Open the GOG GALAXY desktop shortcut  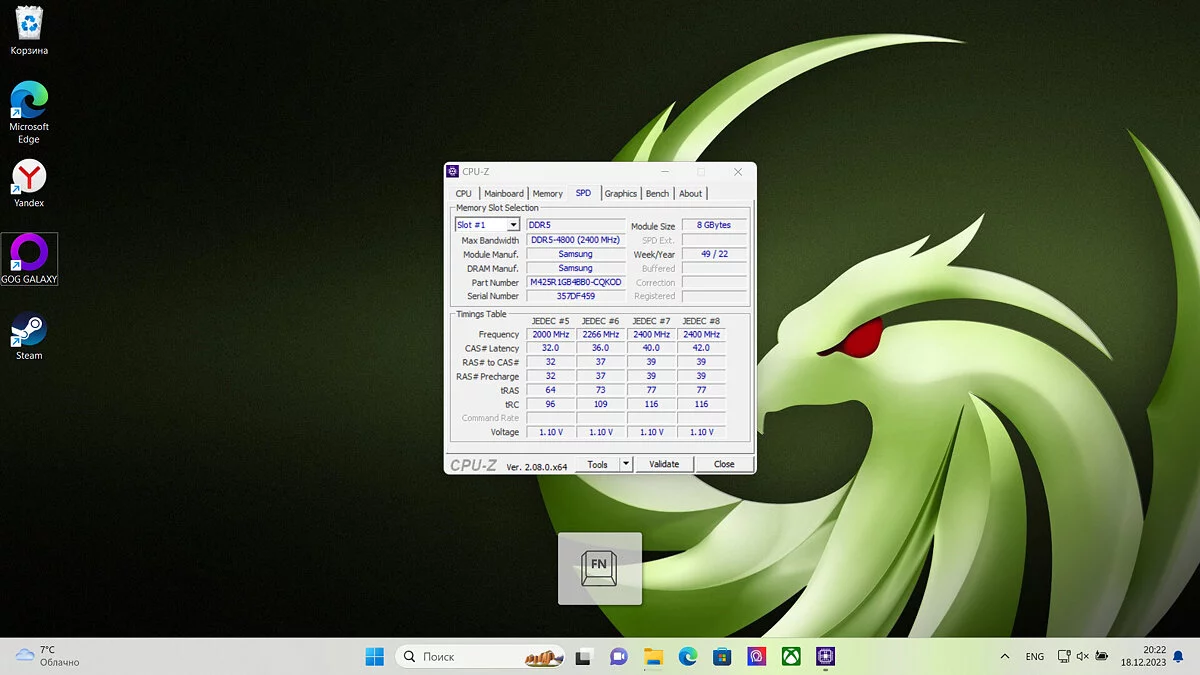click(29, 254)
